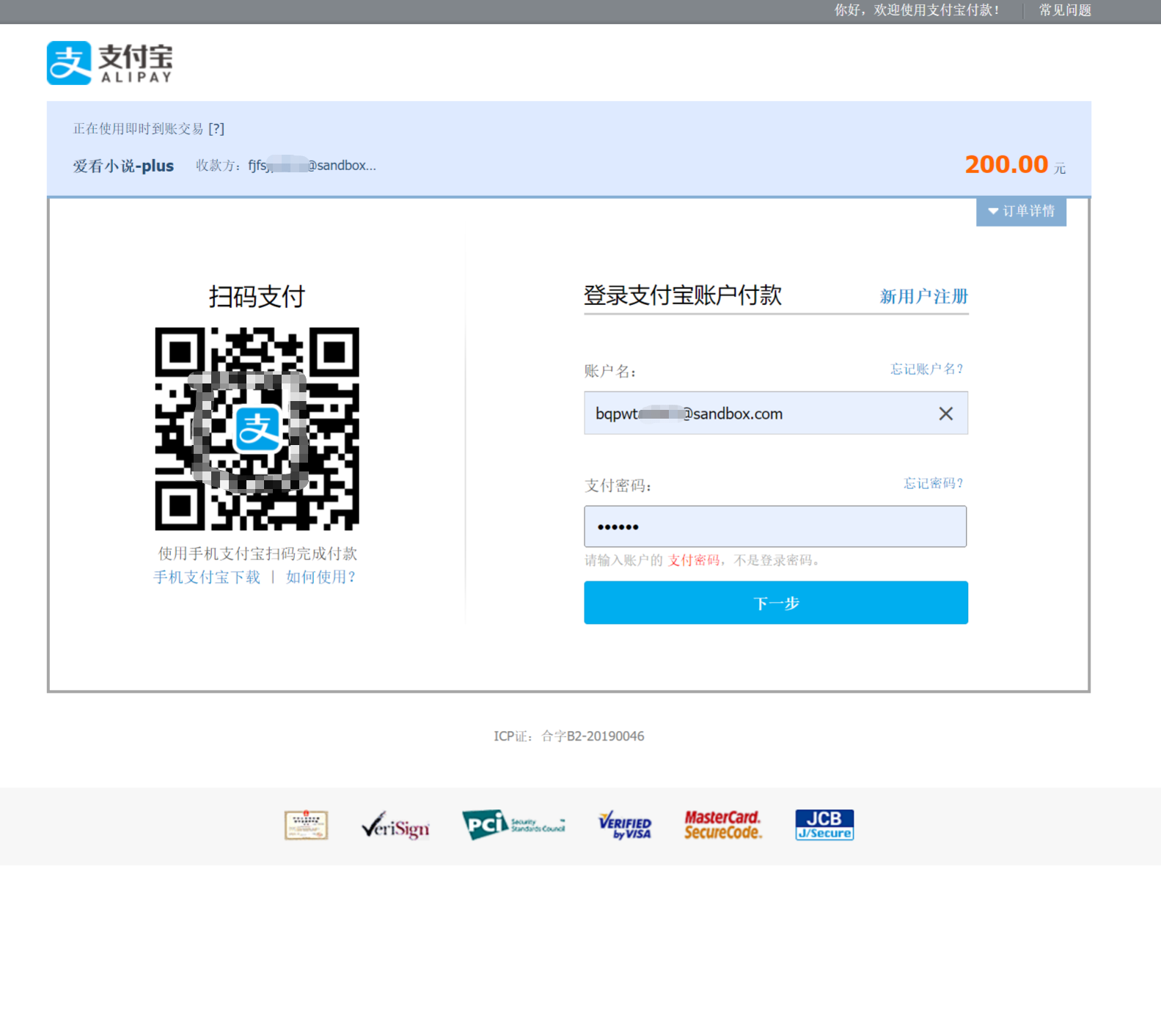Click the VeriSign trust badge
The height and width of the screenshot is (1036, 1161).
(395, 826)
